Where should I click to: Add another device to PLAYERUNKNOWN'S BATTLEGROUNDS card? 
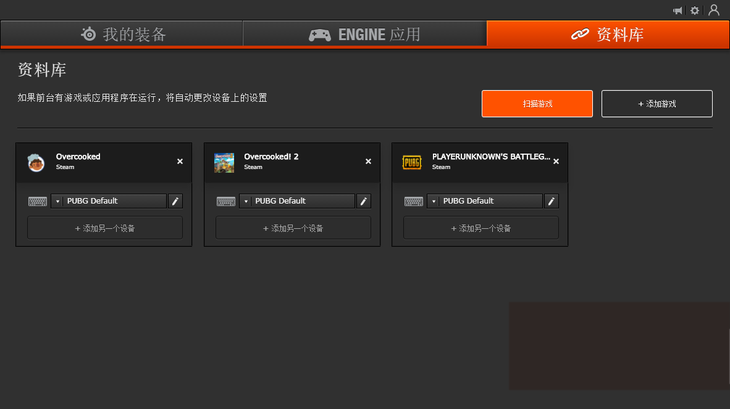point(481,228)
